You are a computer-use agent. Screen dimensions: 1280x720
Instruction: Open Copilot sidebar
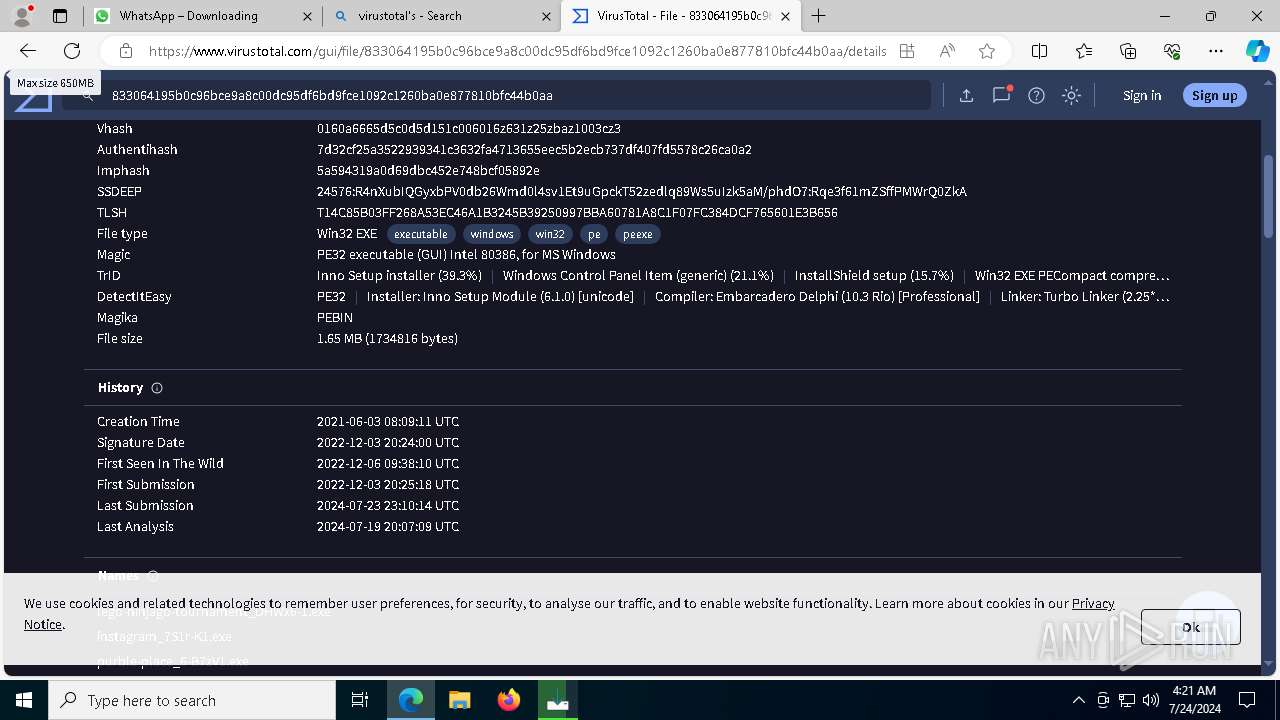point(1257,51)
